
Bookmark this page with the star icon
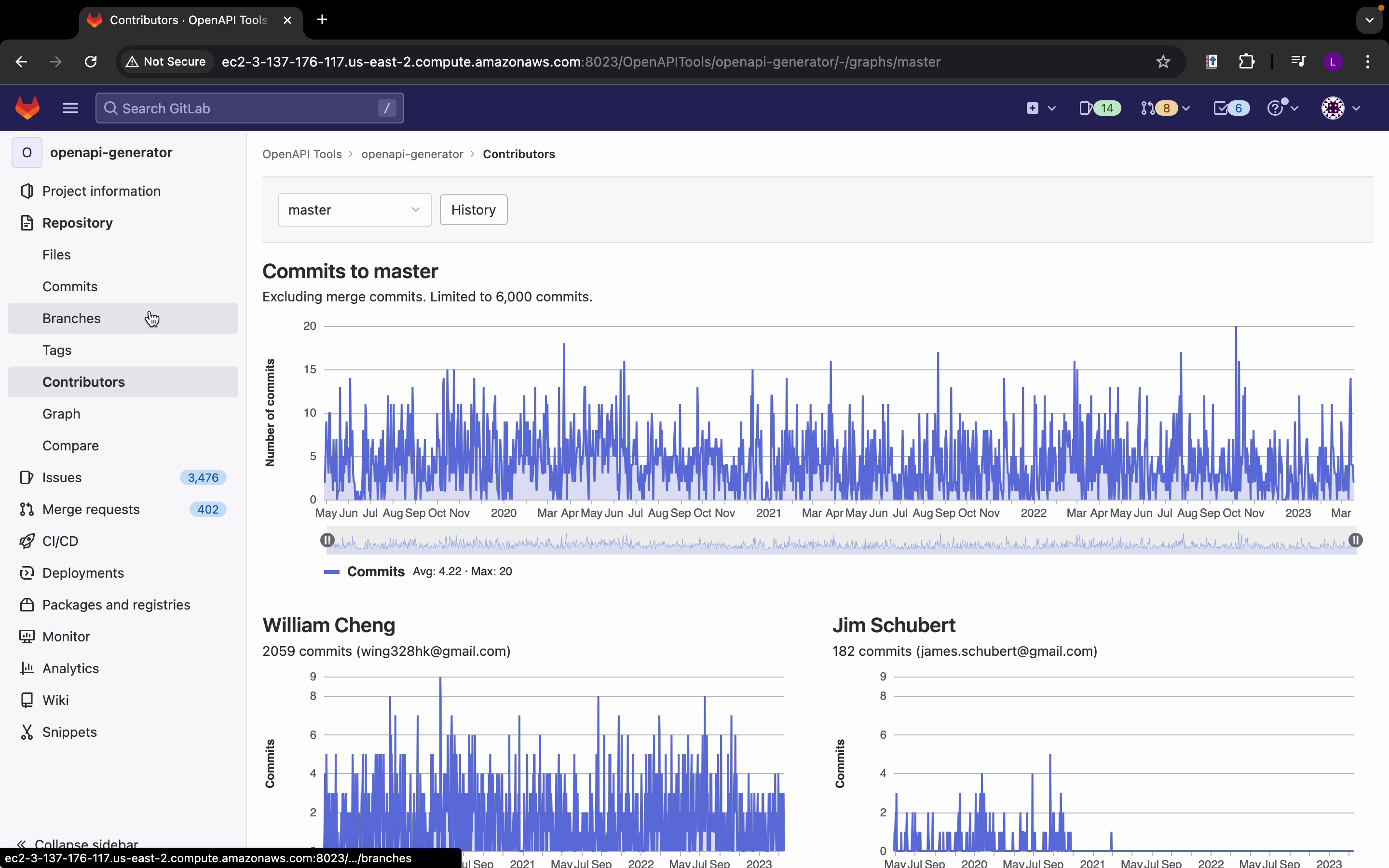click(1163, 61)
